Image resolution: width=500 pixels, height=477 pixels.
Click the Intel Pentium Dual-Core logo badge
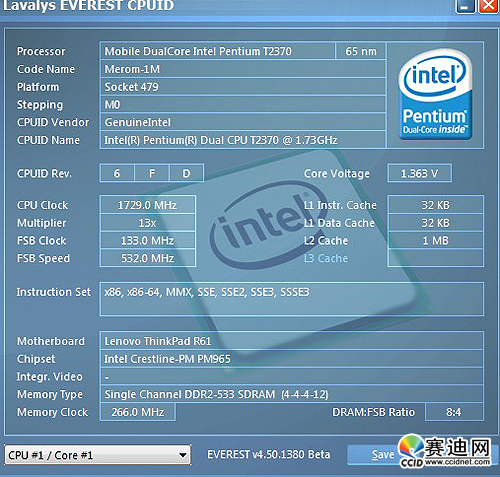coord(436,94)
